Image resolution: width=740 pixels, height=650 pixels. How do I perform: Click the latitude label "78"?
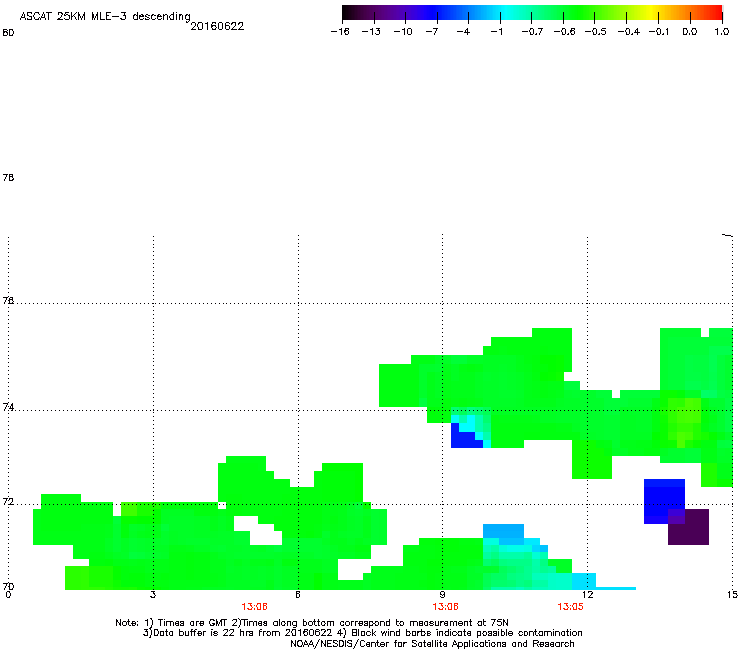point(8,177)
